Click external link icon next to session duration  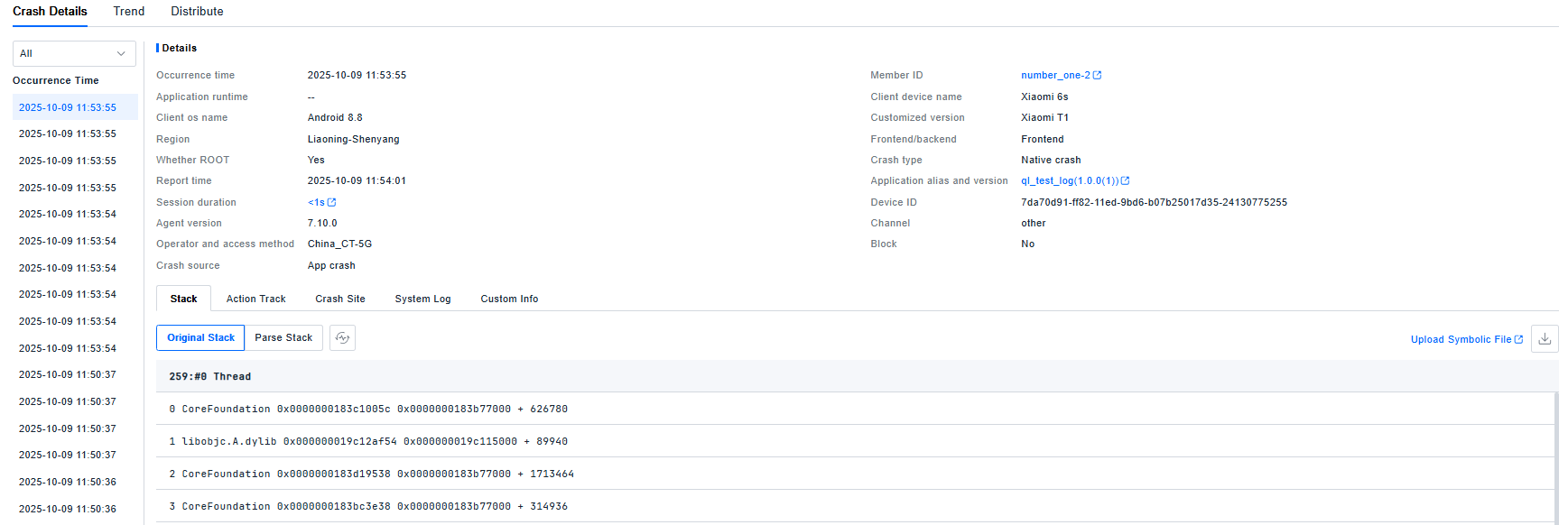(332, 203)
